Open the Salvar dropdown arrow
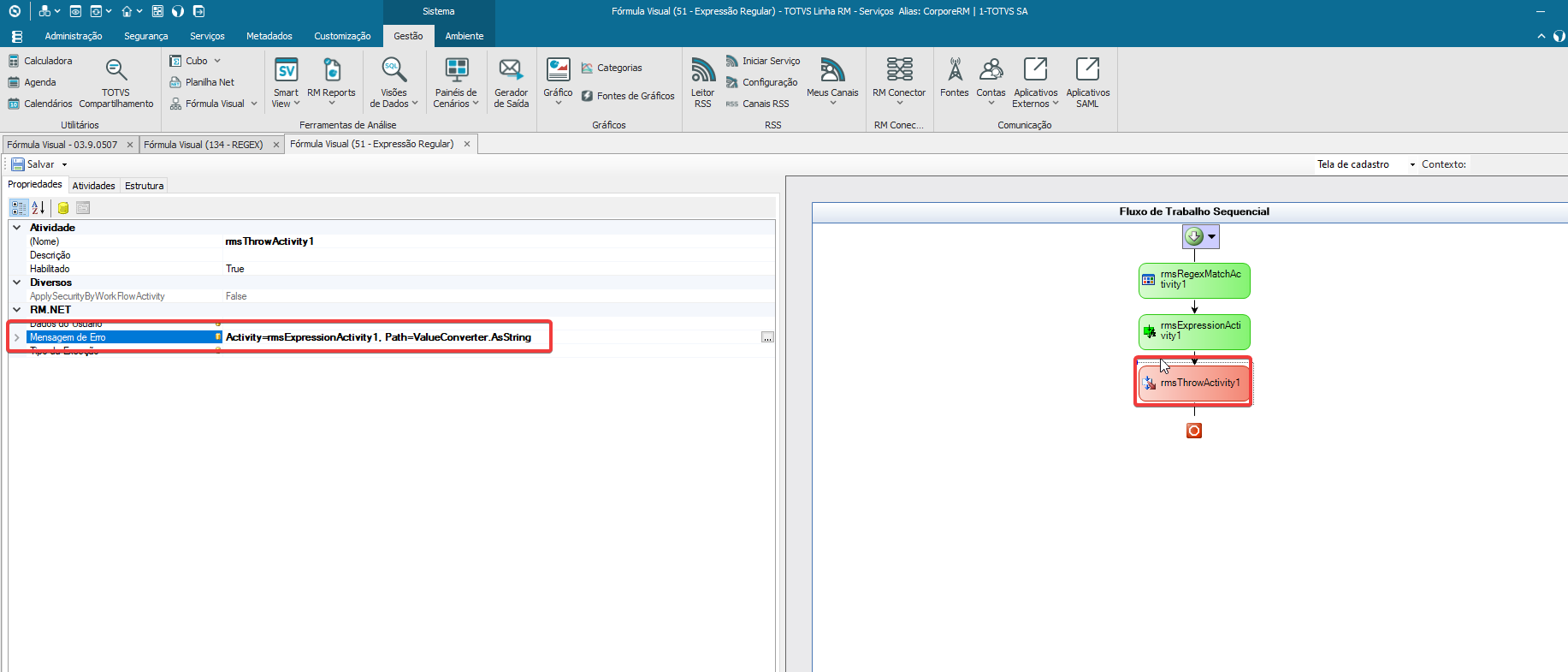1568x672 pixels. click(x=64, y=164)
